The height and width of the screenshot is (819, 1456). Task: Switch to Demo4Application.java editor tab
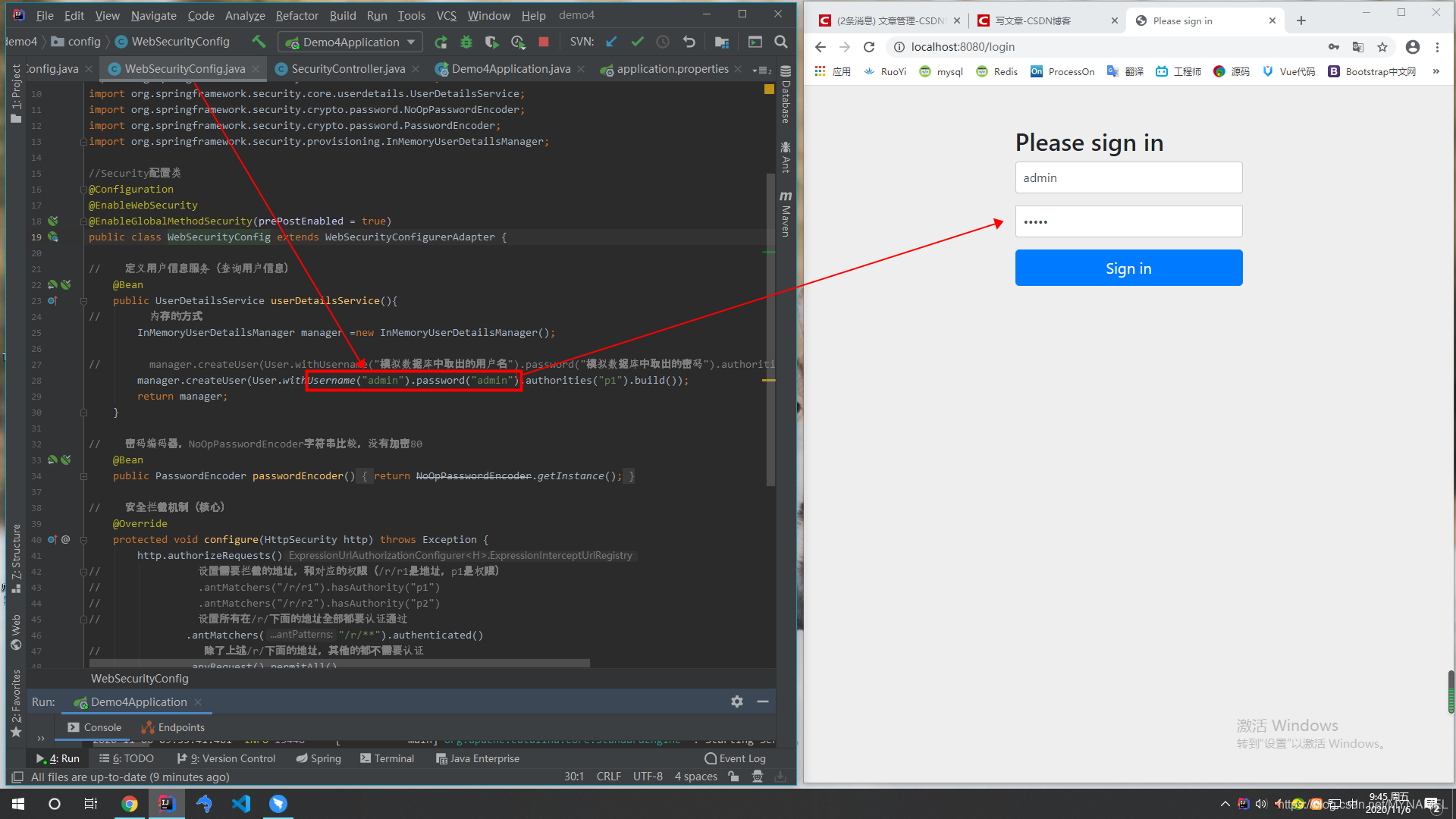(x=510, y=69)
